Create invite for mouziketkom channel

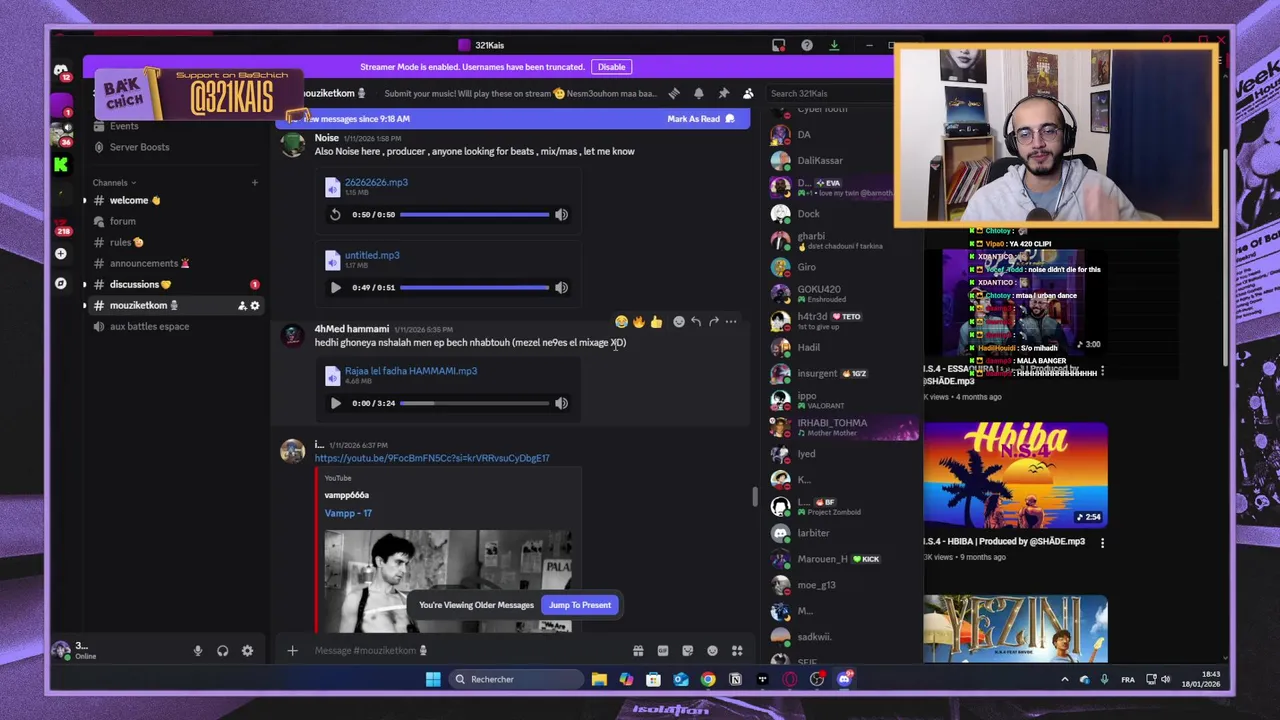coord(242,305)
